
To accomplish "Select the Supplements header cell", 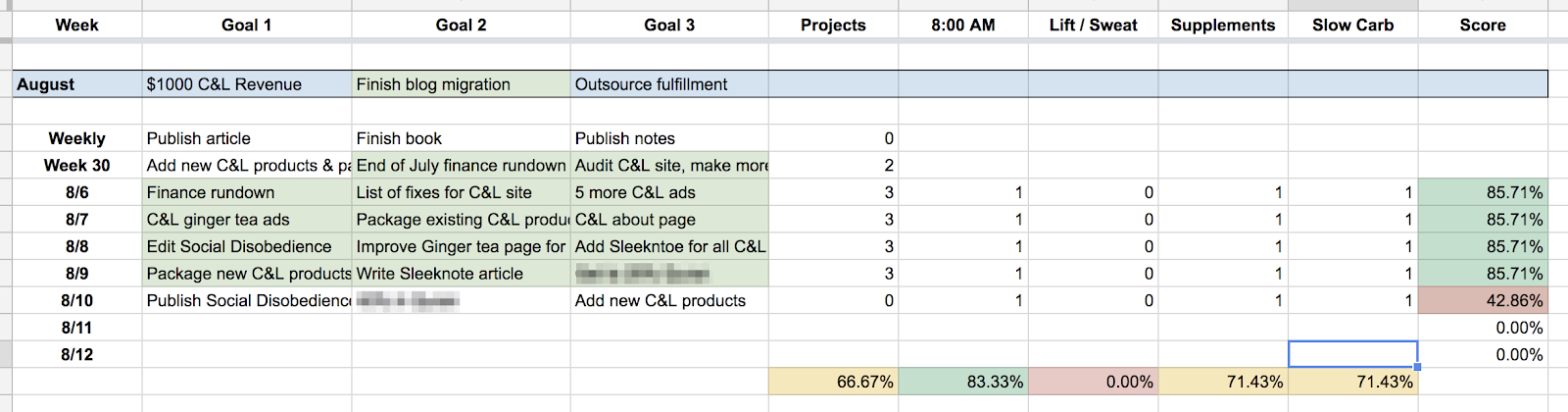I will pos(1223,26).
